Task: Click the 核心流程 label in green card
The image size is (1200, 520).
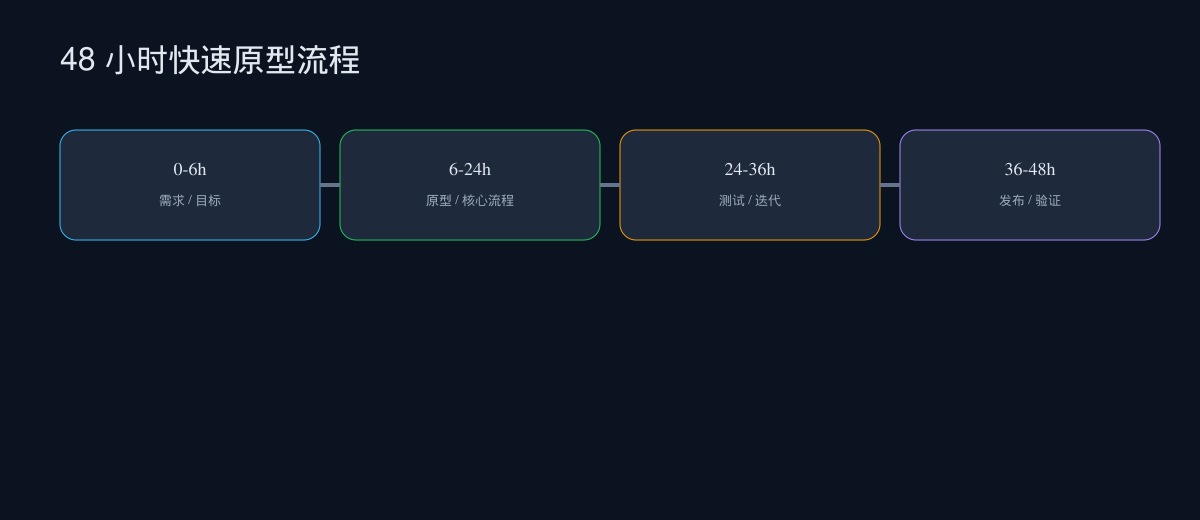Action: [x=488, y=201]
